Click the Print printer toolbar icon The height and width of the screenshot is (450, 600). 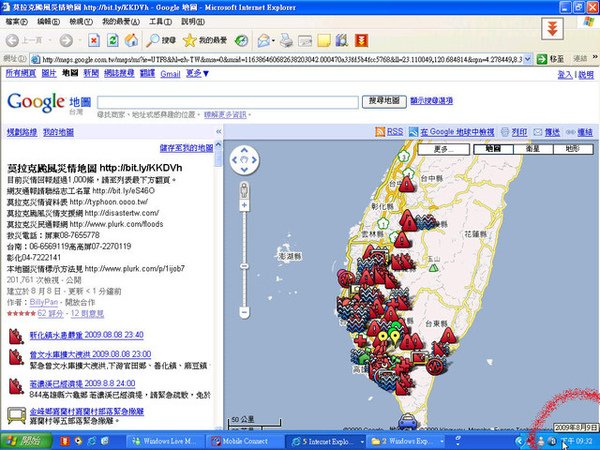[x=286, y=40]
